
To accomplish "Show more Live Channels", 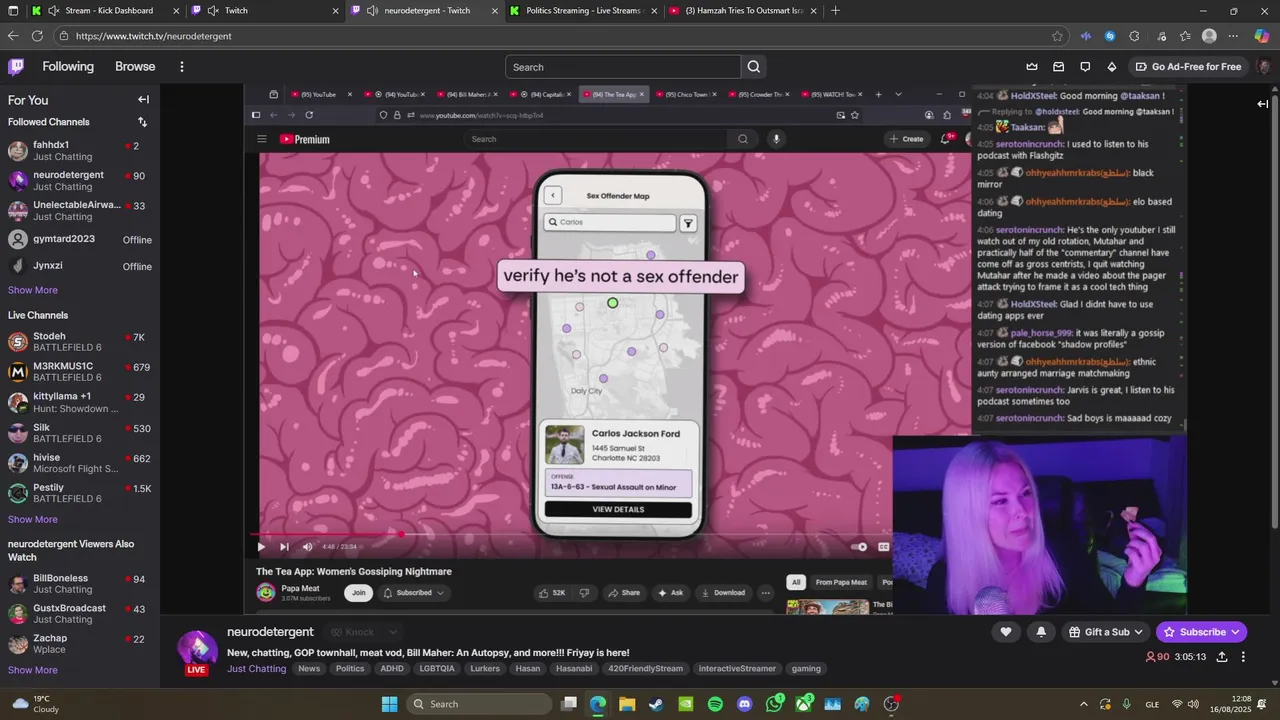I will coord(33,519).
